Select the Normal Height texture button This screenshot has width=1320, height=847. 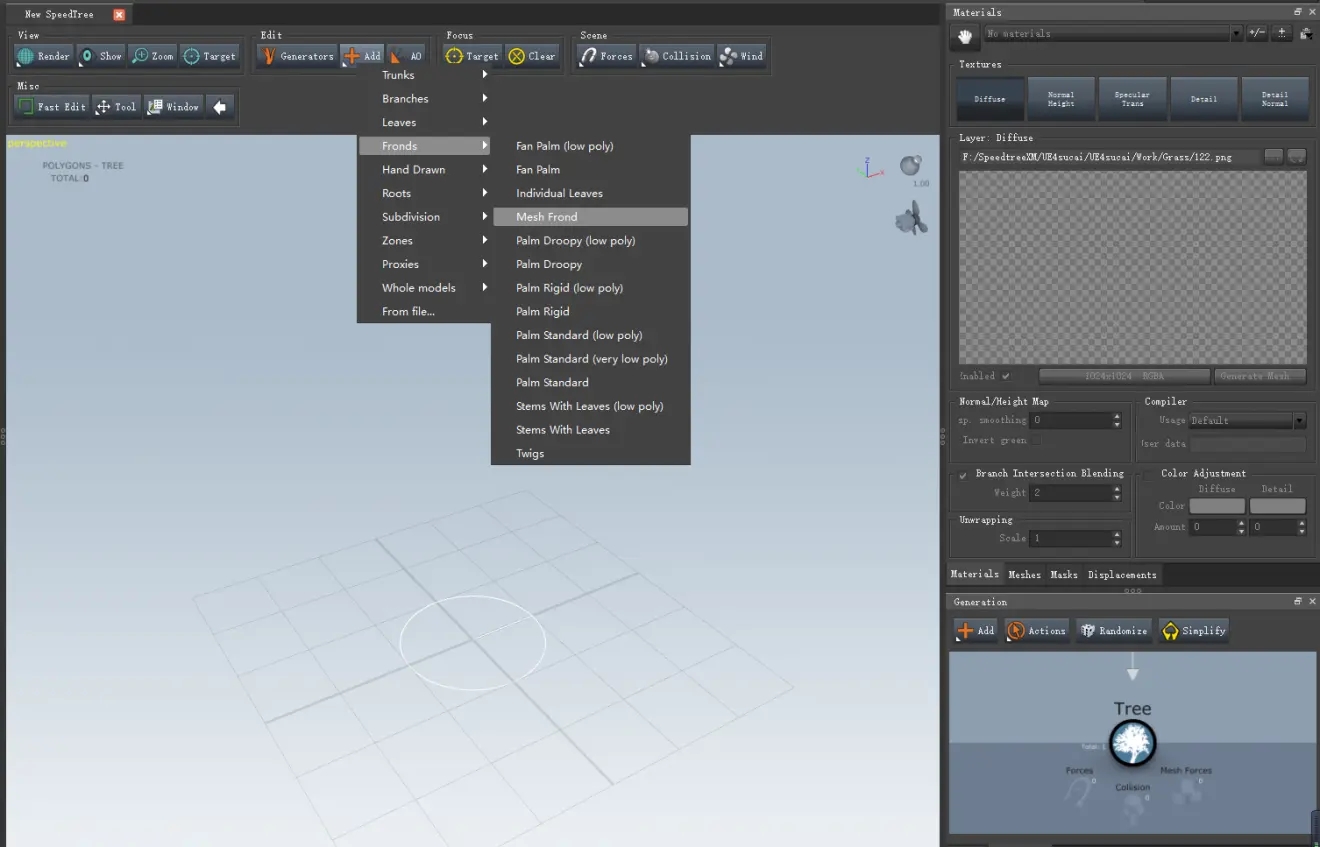coord(1061,99)
